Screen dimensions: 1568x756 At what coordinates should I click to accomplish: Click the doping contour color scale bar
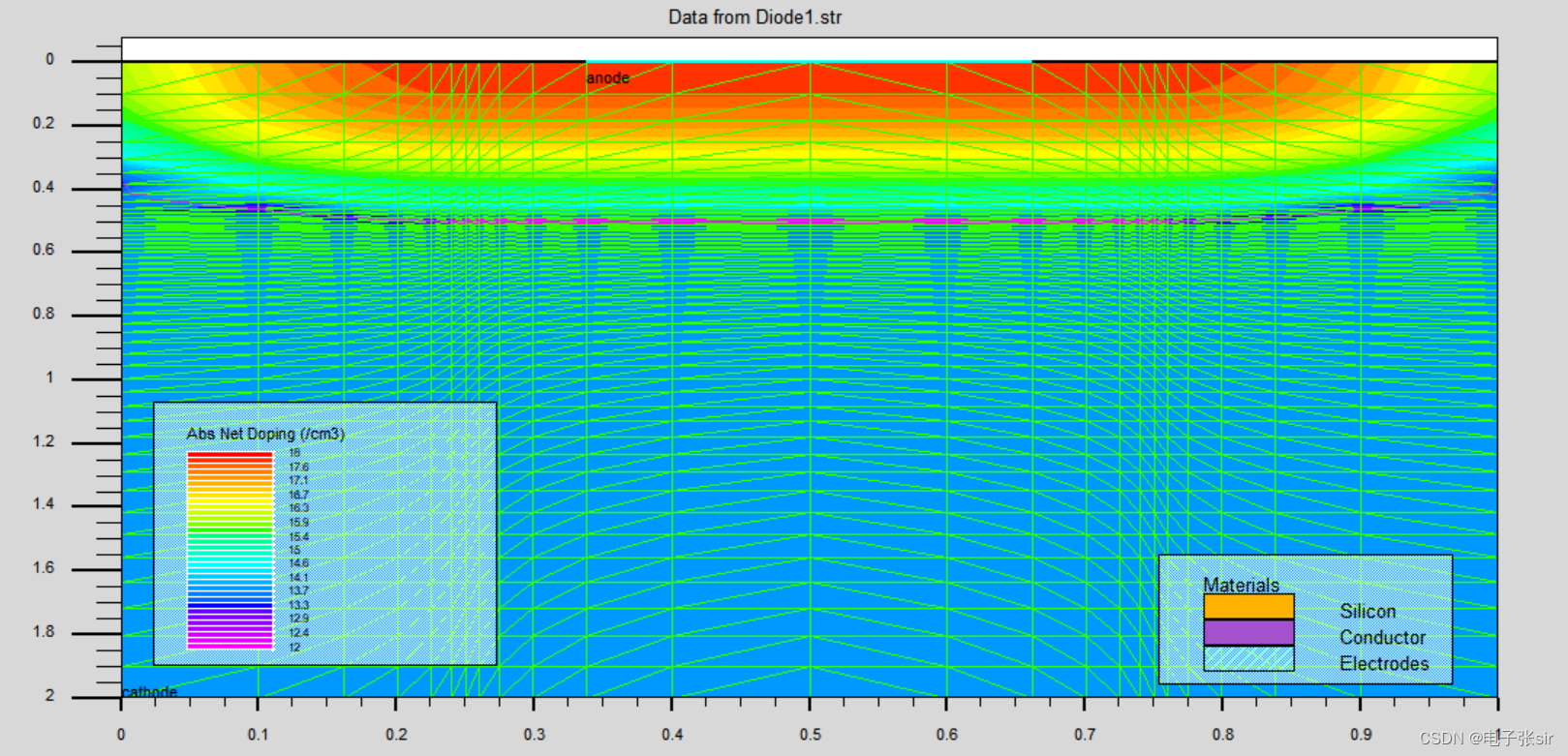tap(230, 550)
